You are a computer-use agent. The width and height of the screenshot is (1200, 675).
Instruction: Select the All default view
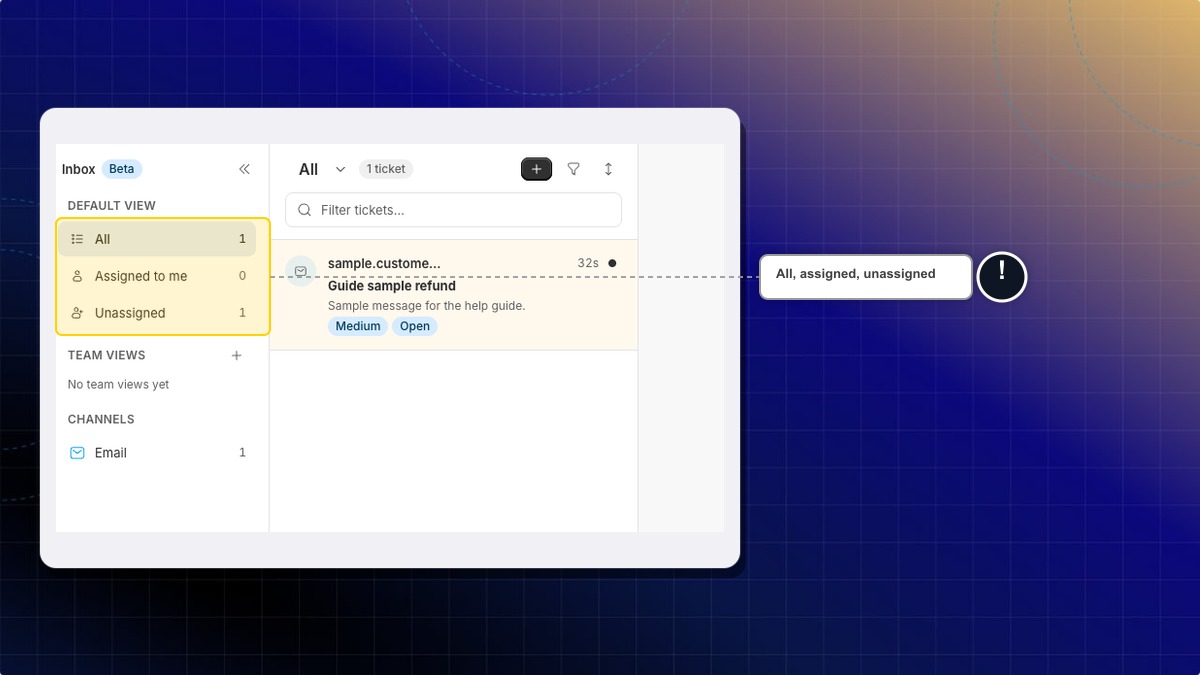click(x=157, y=239)
